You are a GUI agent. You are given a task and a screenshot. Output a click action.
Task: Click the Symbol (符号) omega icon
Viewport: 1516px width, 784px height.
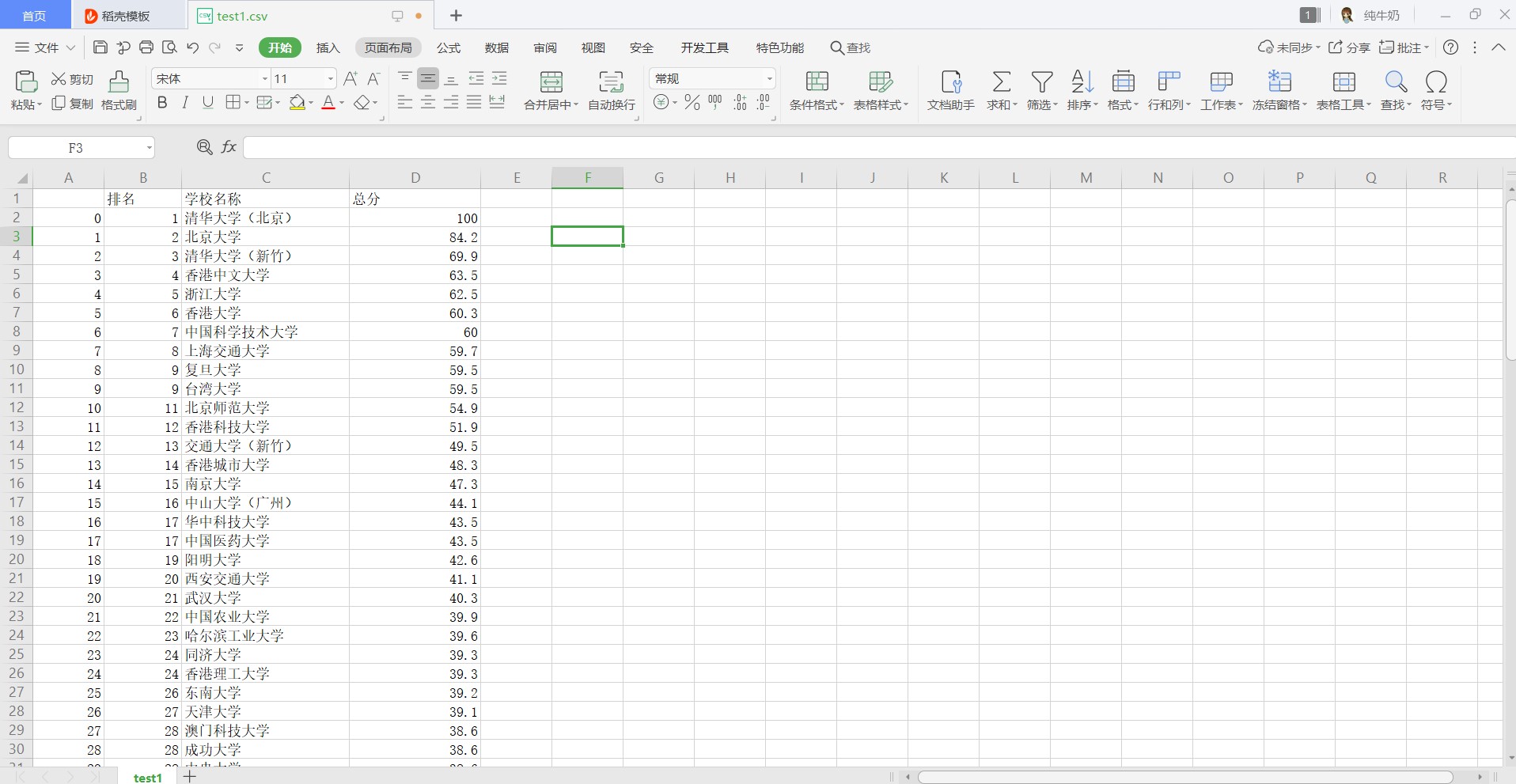coord(1436,81)
